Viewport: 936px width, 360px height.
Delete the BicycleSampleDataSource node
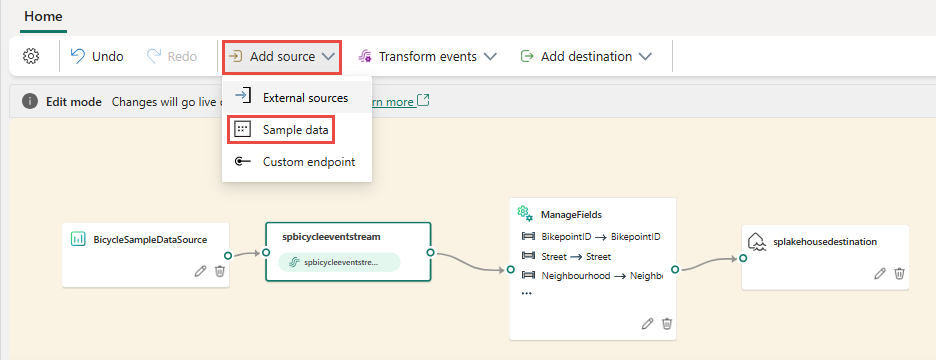coord(220,271)
